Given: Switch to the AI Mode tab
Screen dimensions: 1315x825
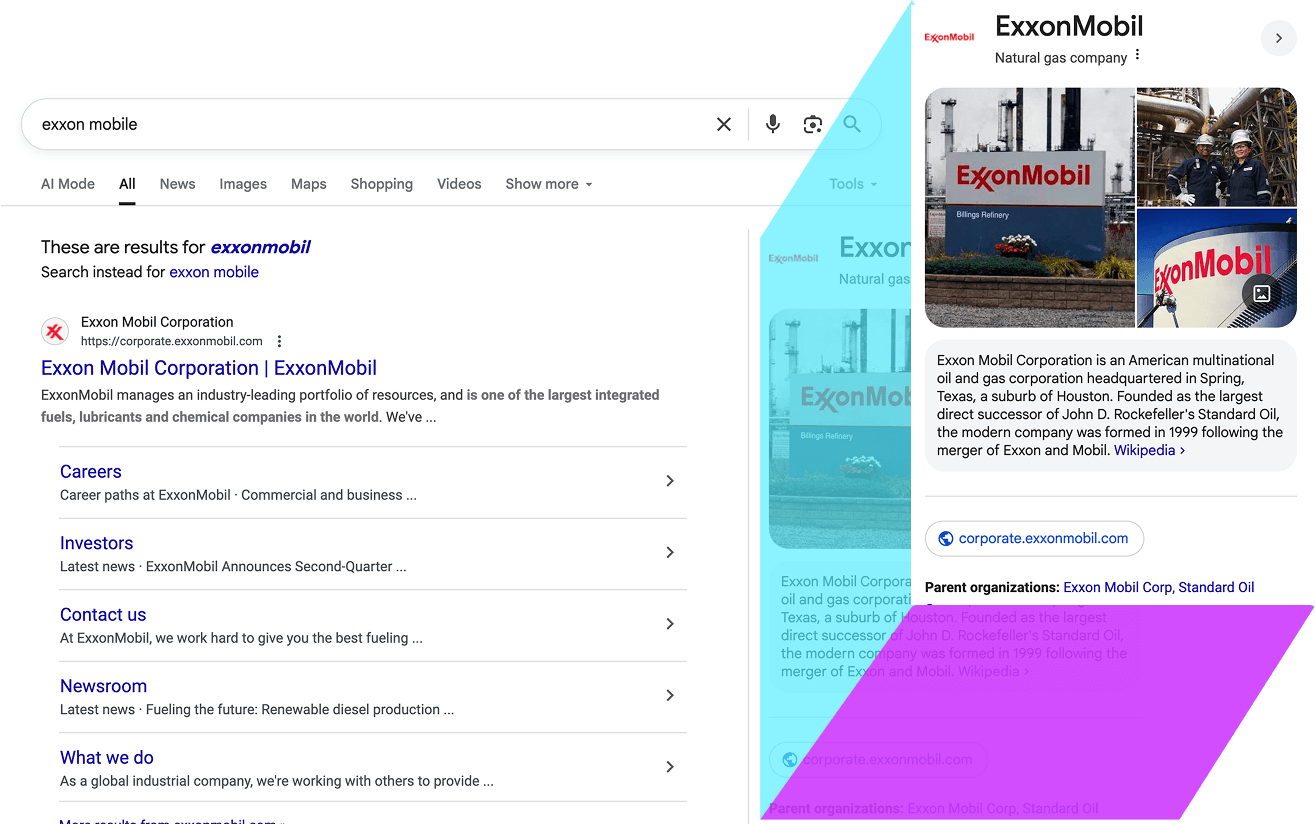Looking at the screenshot, I should 68,184.
